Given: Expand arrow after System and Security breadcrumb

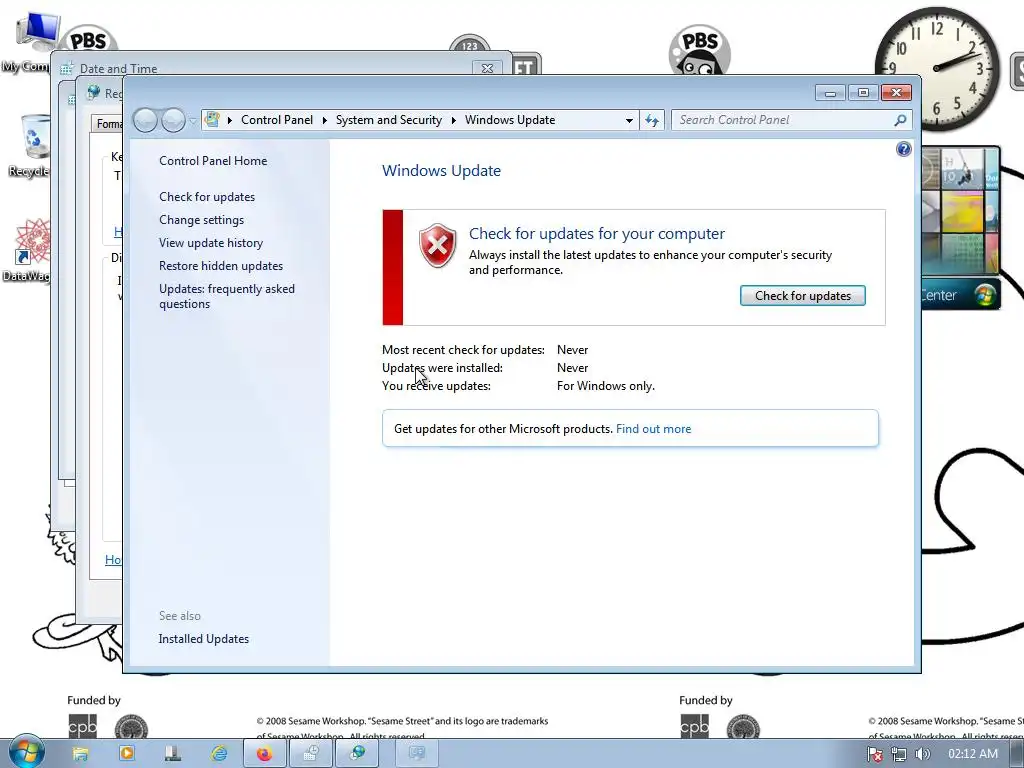Looking at the screenshot, I should click(x=453, y=120).
